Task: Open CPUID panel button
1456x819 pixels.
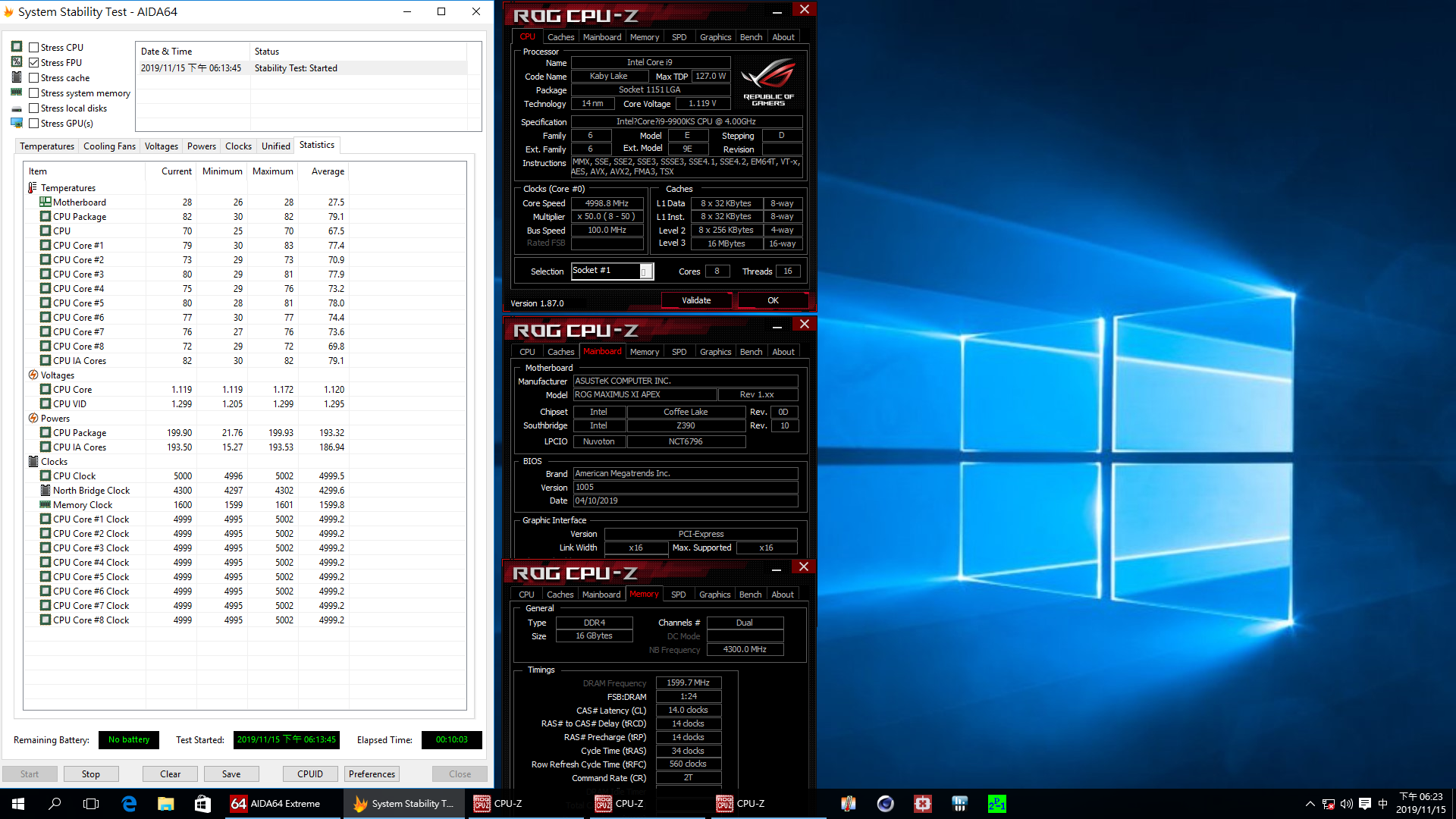Action: click(310, 774)
